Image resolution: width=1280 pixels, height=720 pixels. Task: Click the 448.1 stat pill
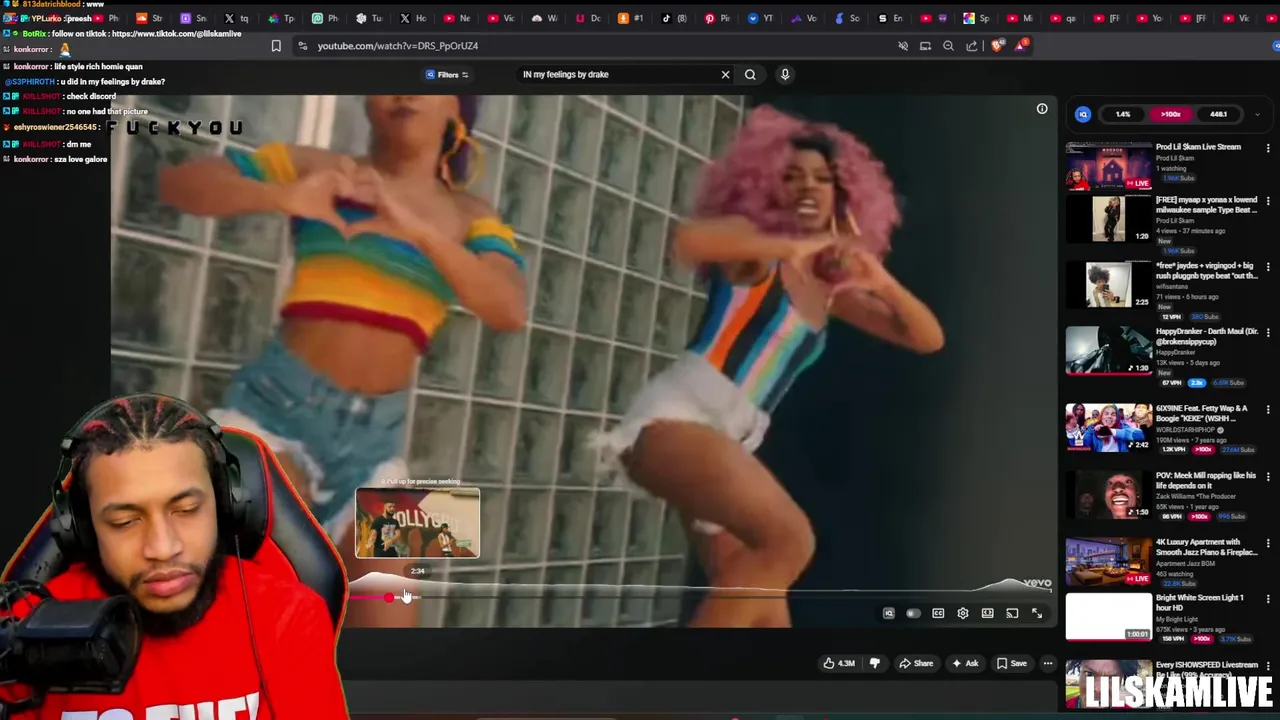coord(1218,114)
